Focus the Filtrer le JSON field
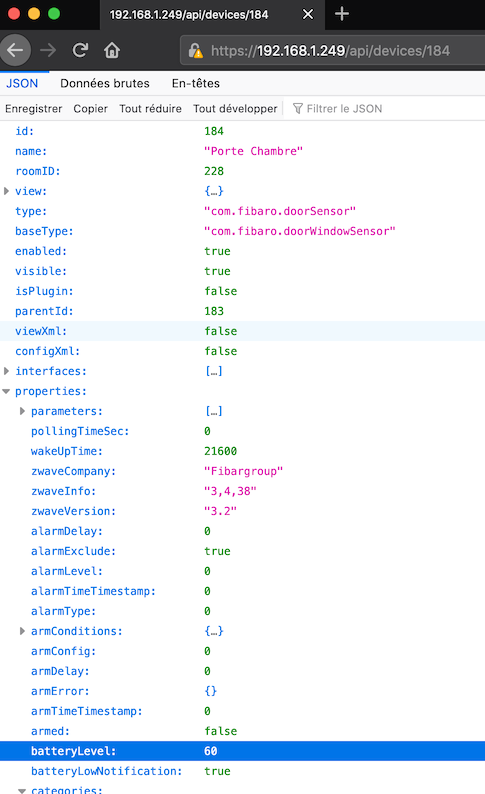The image size is (485, 794). [x=344, y=108]
